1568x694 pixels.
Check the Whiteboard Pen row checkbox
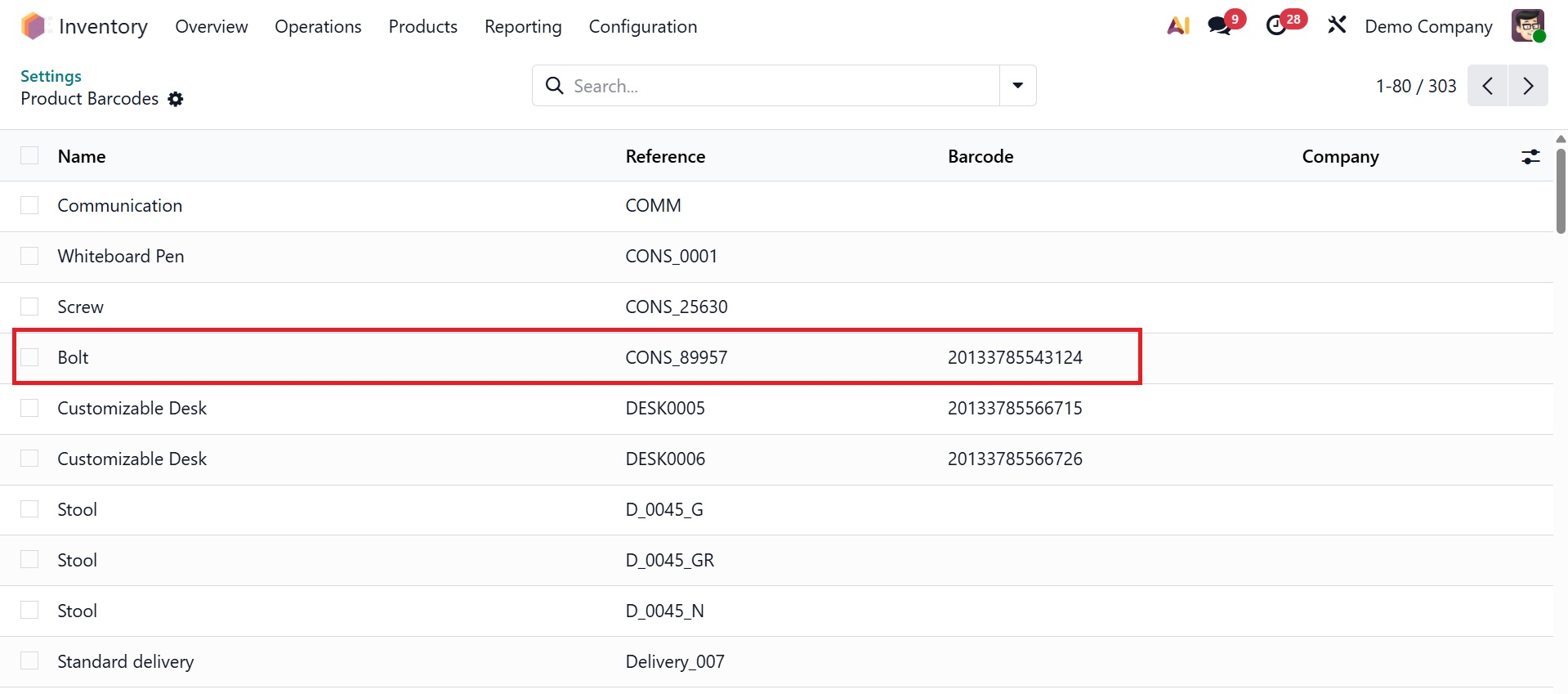pyautogui.click(x=29, y=256)
